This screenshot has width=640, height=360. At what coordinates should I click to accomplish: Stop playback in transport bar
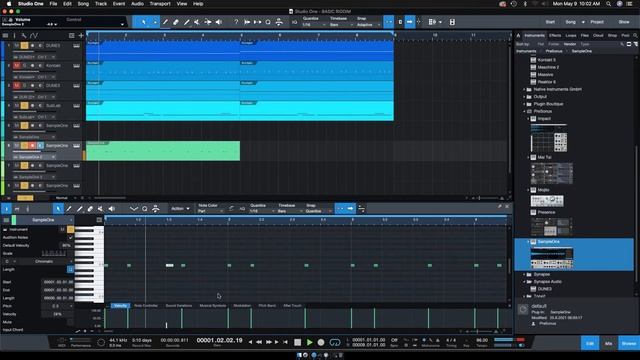pyautogui.click(x=298, y=342)
